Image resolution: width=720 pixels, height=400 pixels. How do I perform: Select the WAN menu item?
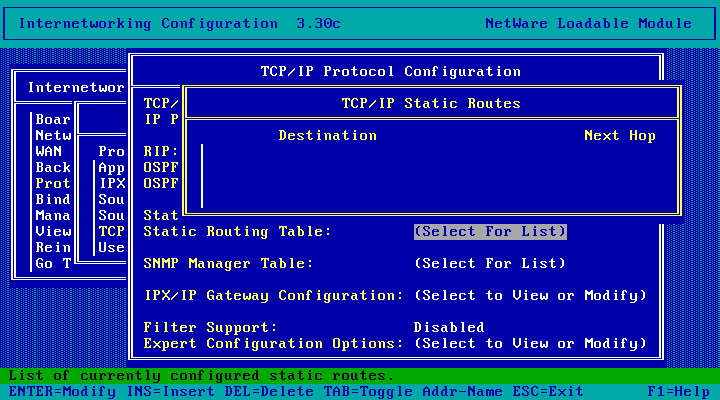point(48,152)
